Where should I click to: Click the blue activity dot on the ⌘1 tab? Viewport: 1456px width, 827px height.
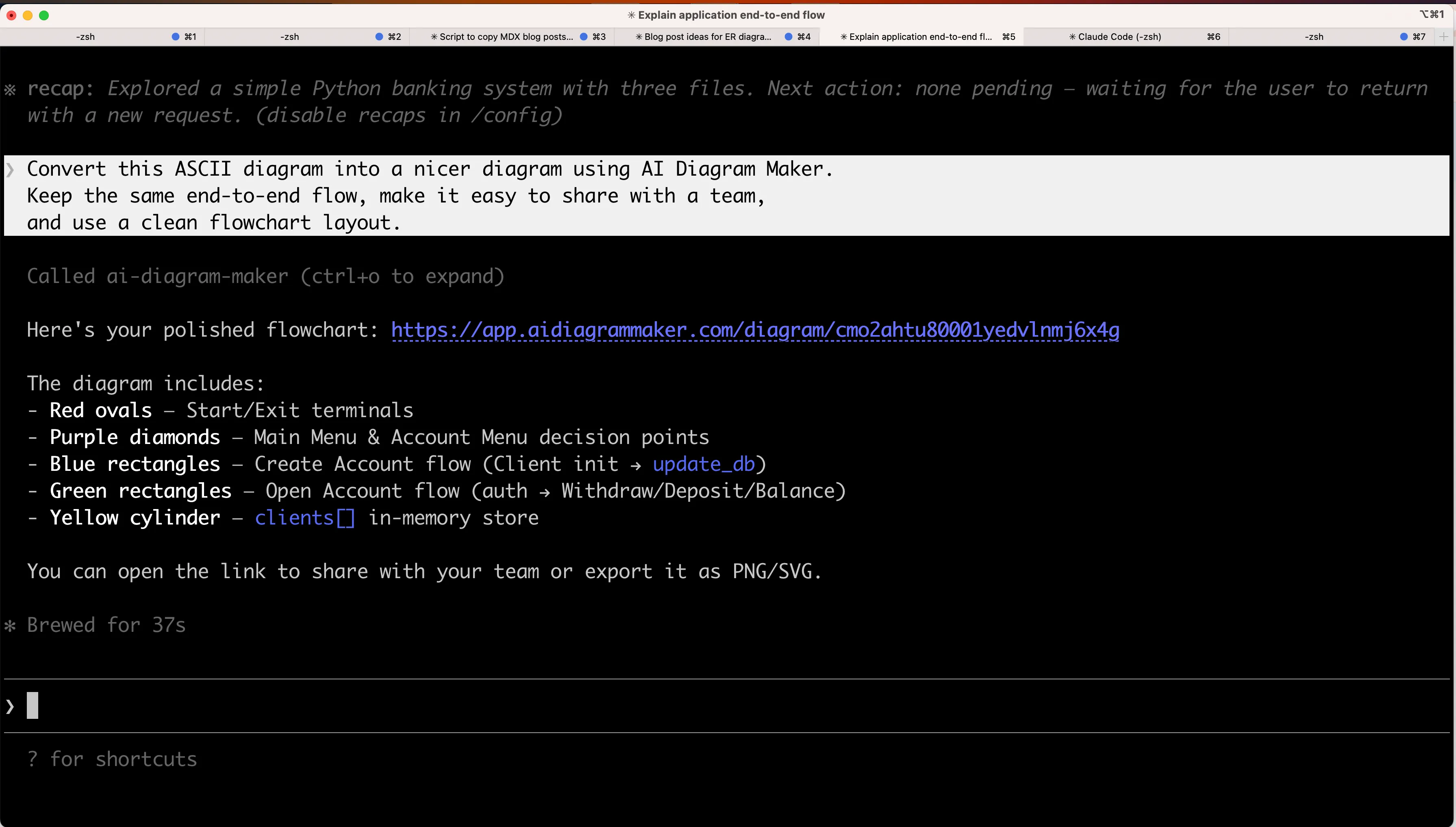174,36
